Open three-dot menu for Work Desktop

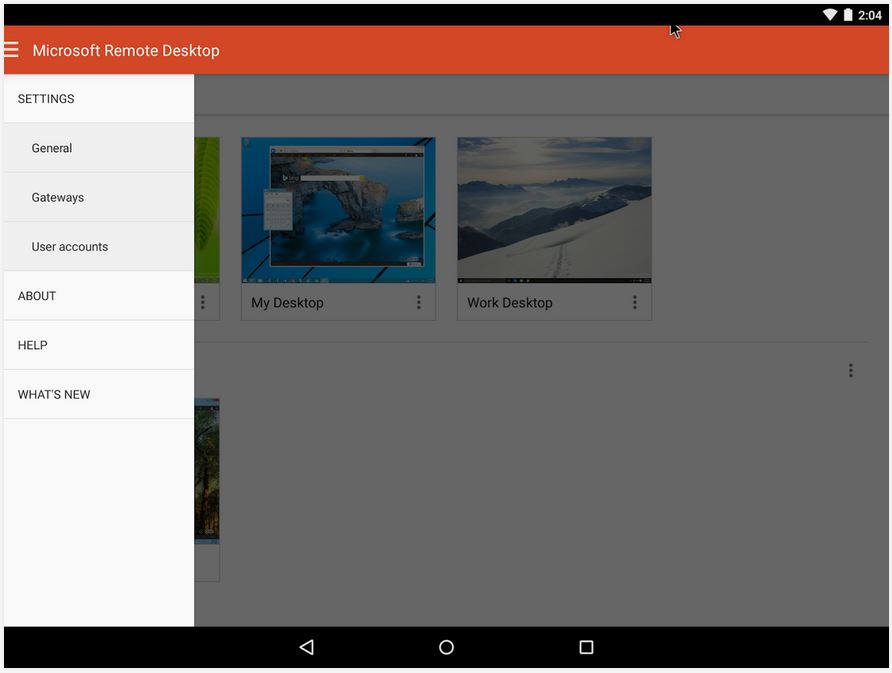(x=635, y=303)
